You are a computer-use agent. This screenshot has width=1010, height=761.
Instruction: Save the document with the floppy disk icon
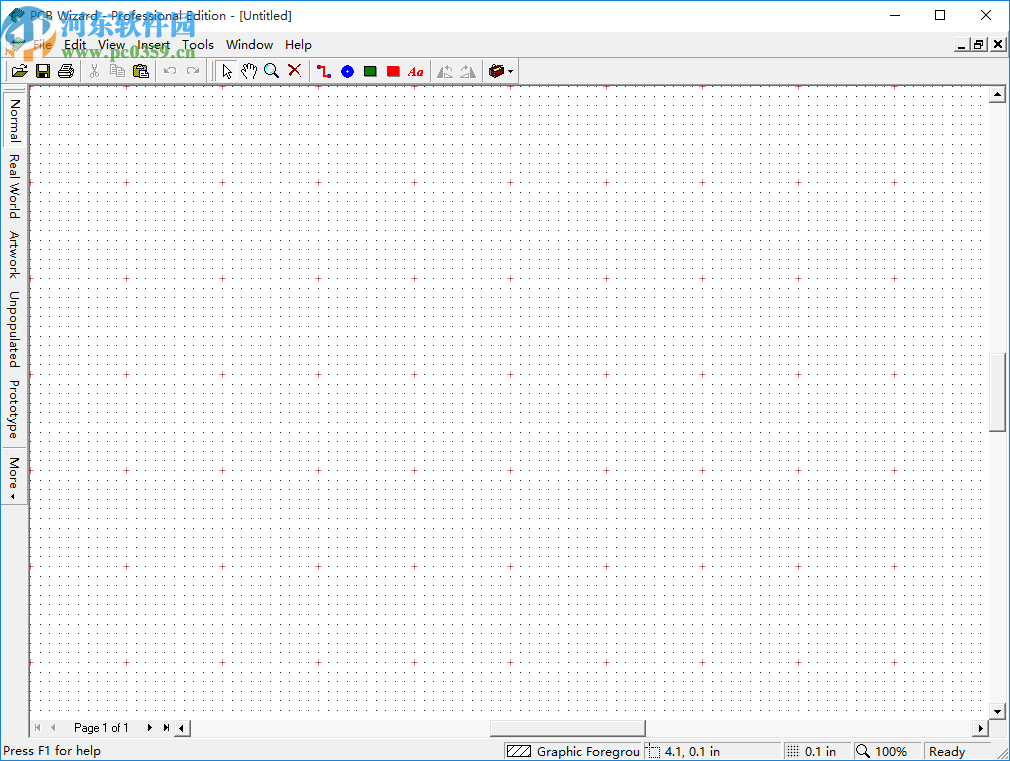pos(43,71)
